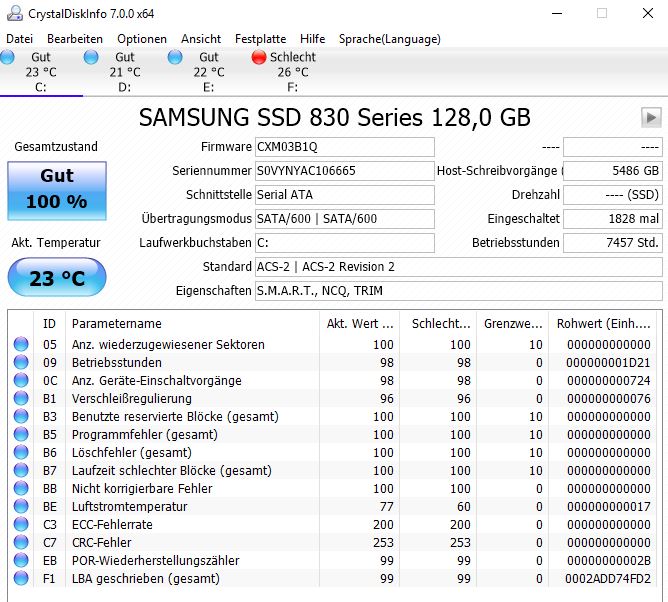668x602 pixels.
Task: Go to next disk with arrow button
Action: click(651, 117)
